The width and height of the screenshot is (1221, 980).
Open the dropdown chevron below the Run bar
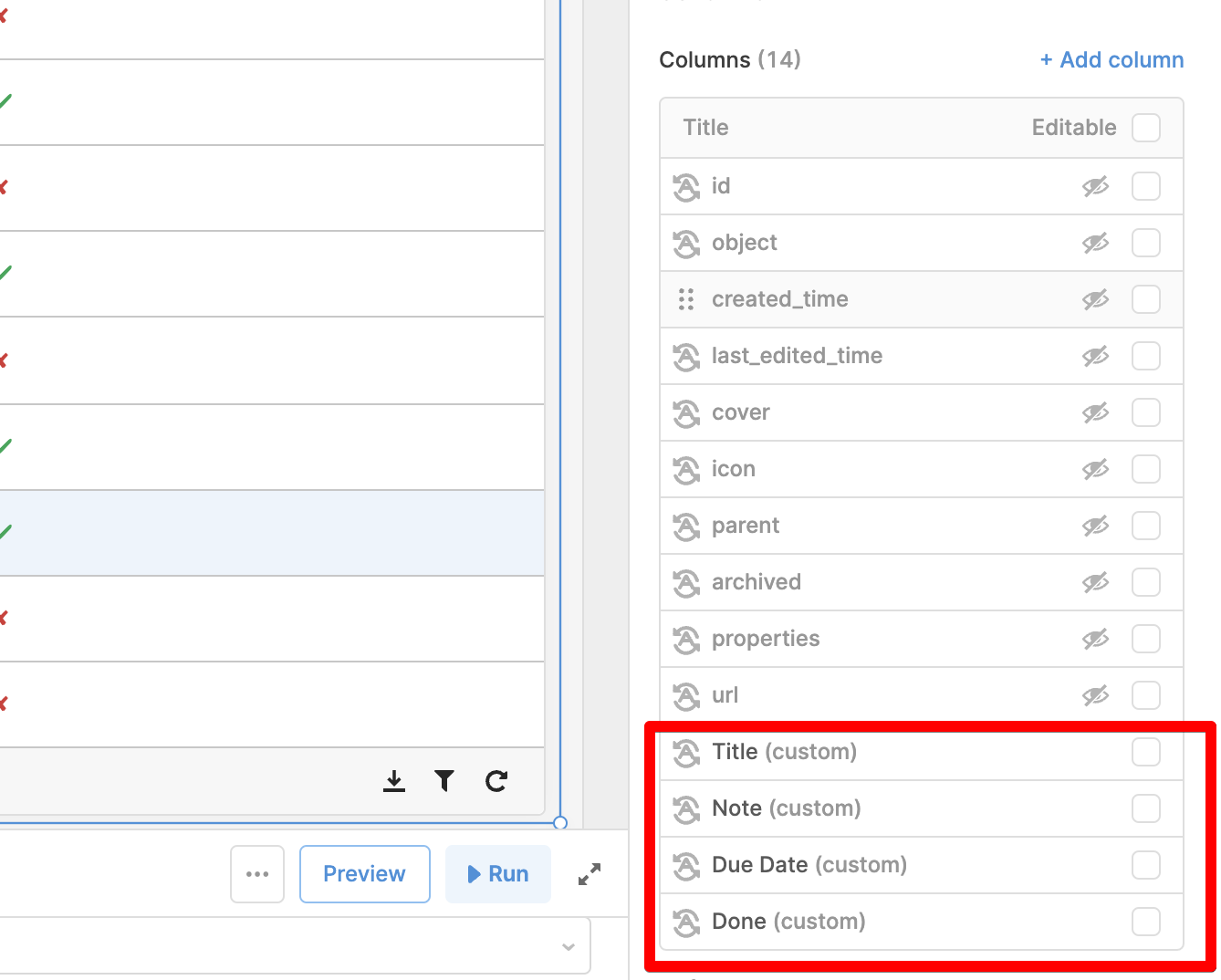click(x=569, y=946)
